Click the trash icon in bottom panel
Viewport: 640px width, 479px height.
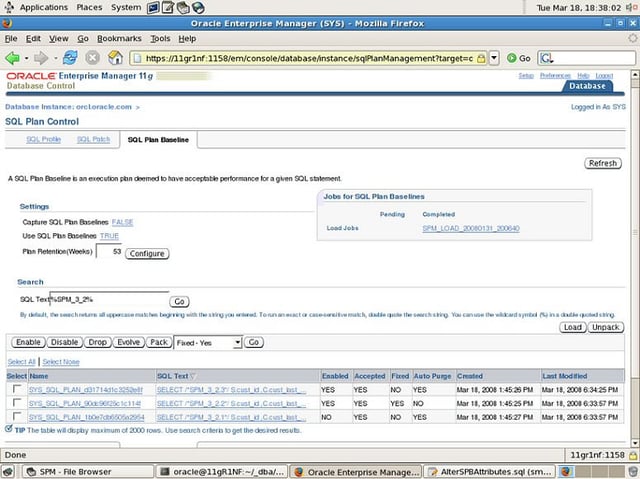click(633, 472)
